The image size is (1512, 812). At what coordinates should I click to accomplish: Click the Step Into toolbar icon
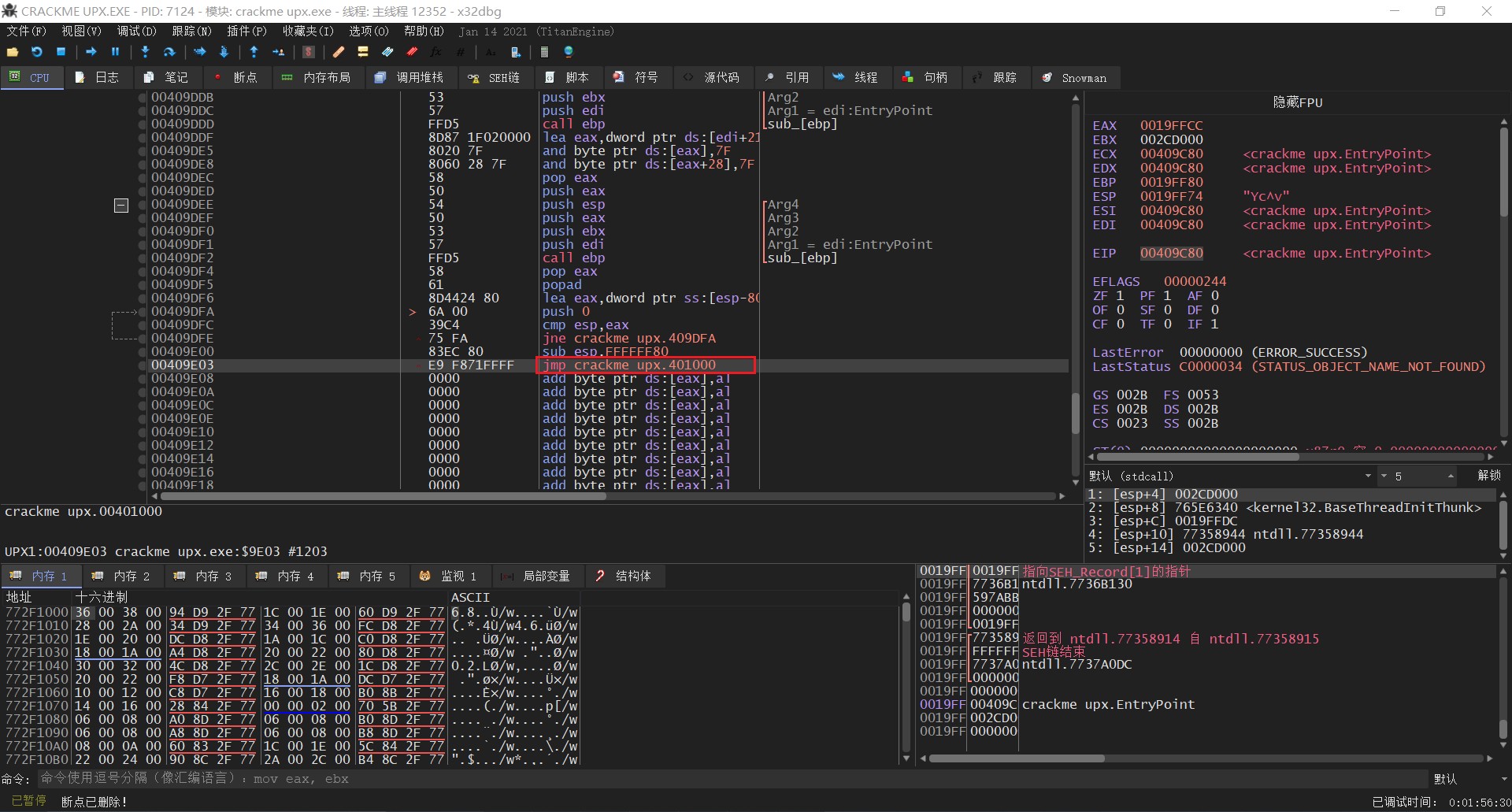coord(145,52)
